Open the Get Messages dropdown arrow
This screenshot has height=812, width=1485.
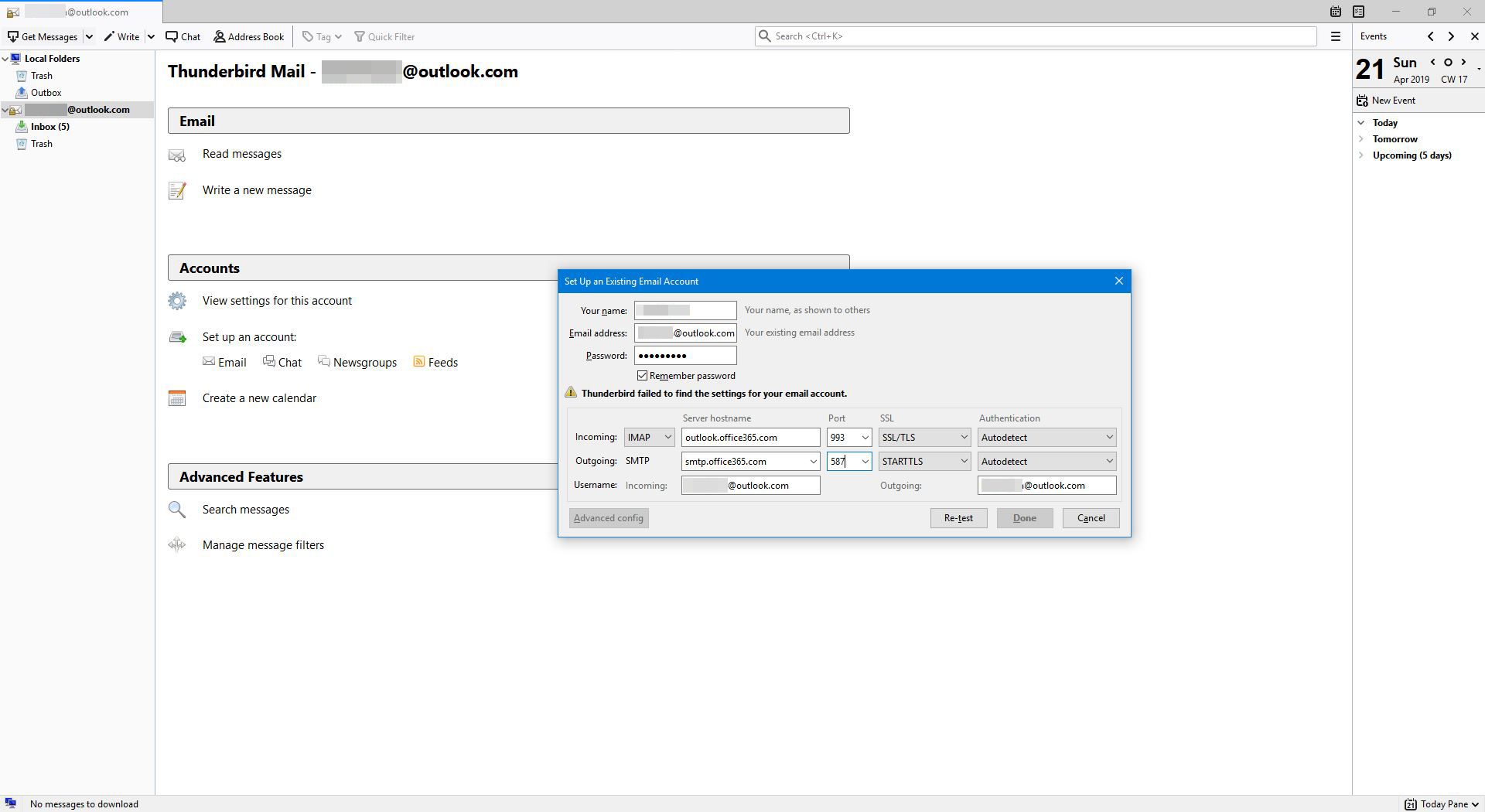tap(89, 36)
